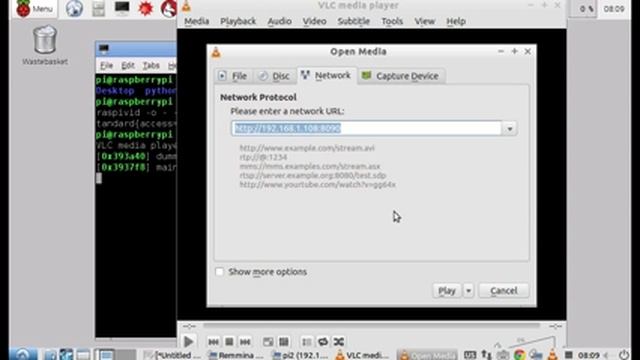Open the Edit menu in the terminal window
Viewport: 640px width, 360px height.
tap(128, 65)
